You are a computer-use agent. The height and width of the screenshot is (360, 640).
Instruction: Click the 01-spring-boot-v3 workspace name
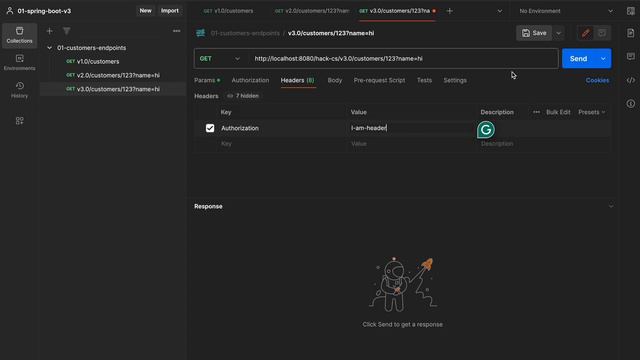click(44, 11)
